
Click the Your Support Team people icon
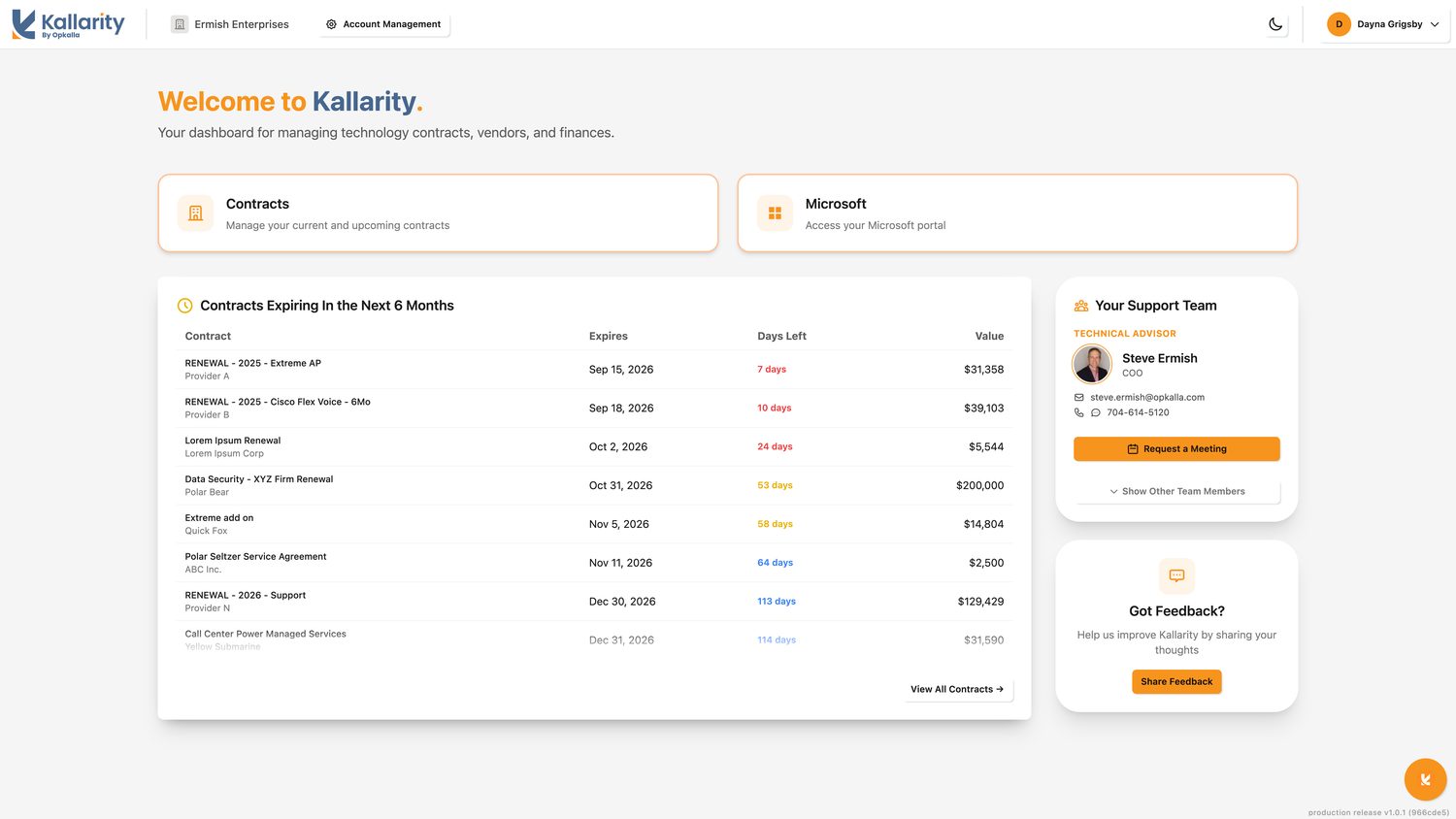tap(1081, 306)
